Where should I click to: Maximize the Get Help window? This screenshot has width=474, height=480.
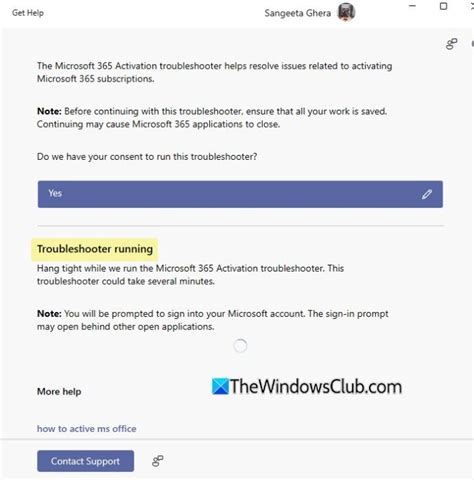[443, 6]
